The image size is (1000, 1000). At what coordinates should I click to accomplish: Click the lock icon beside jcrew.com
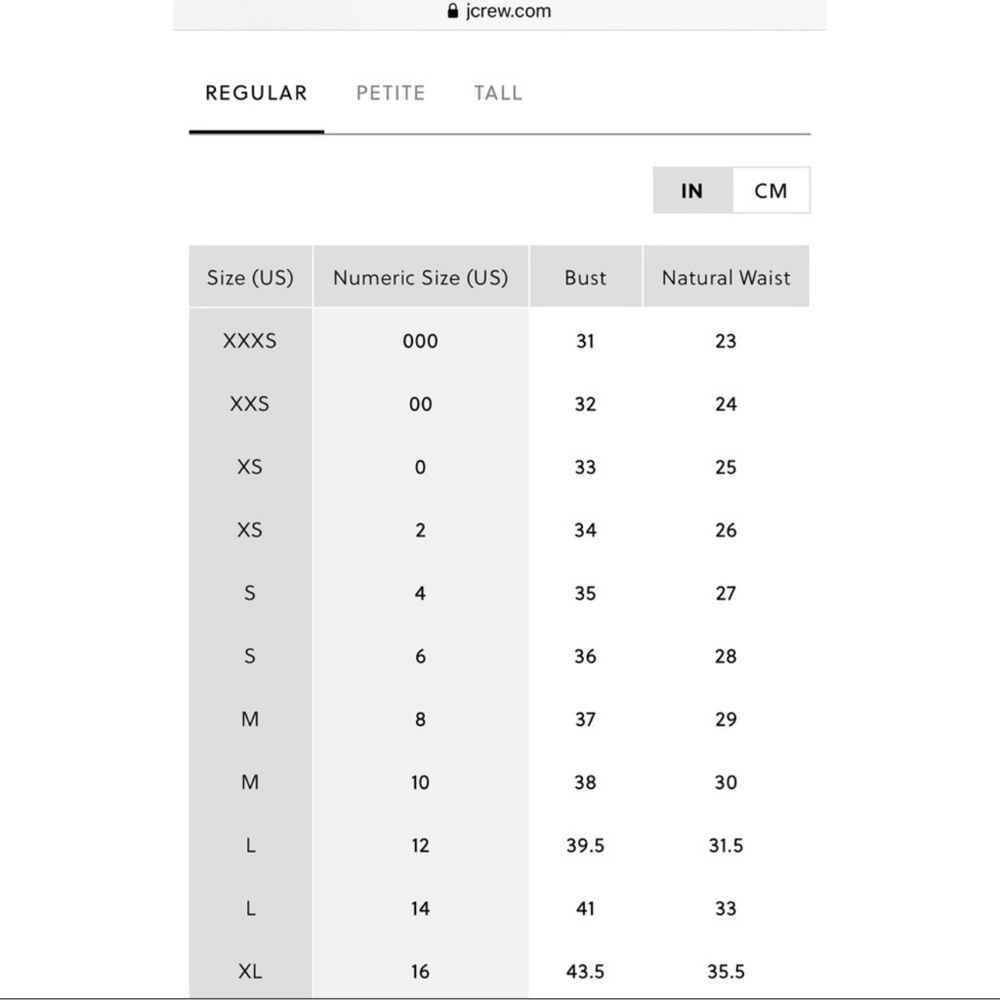(x=453, y=11)
